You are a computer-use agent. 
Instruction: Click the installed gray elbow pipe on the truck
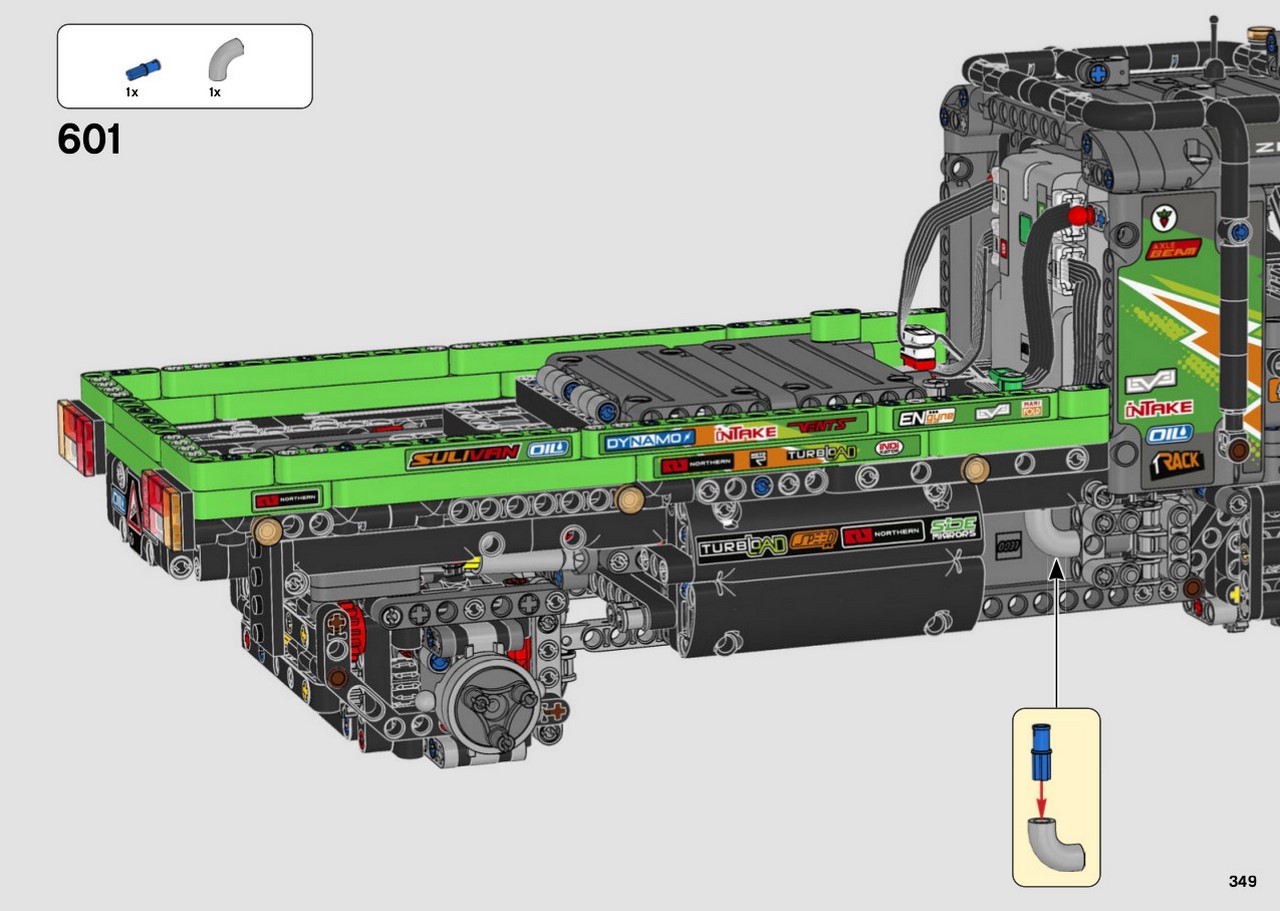click(1054, 533)
